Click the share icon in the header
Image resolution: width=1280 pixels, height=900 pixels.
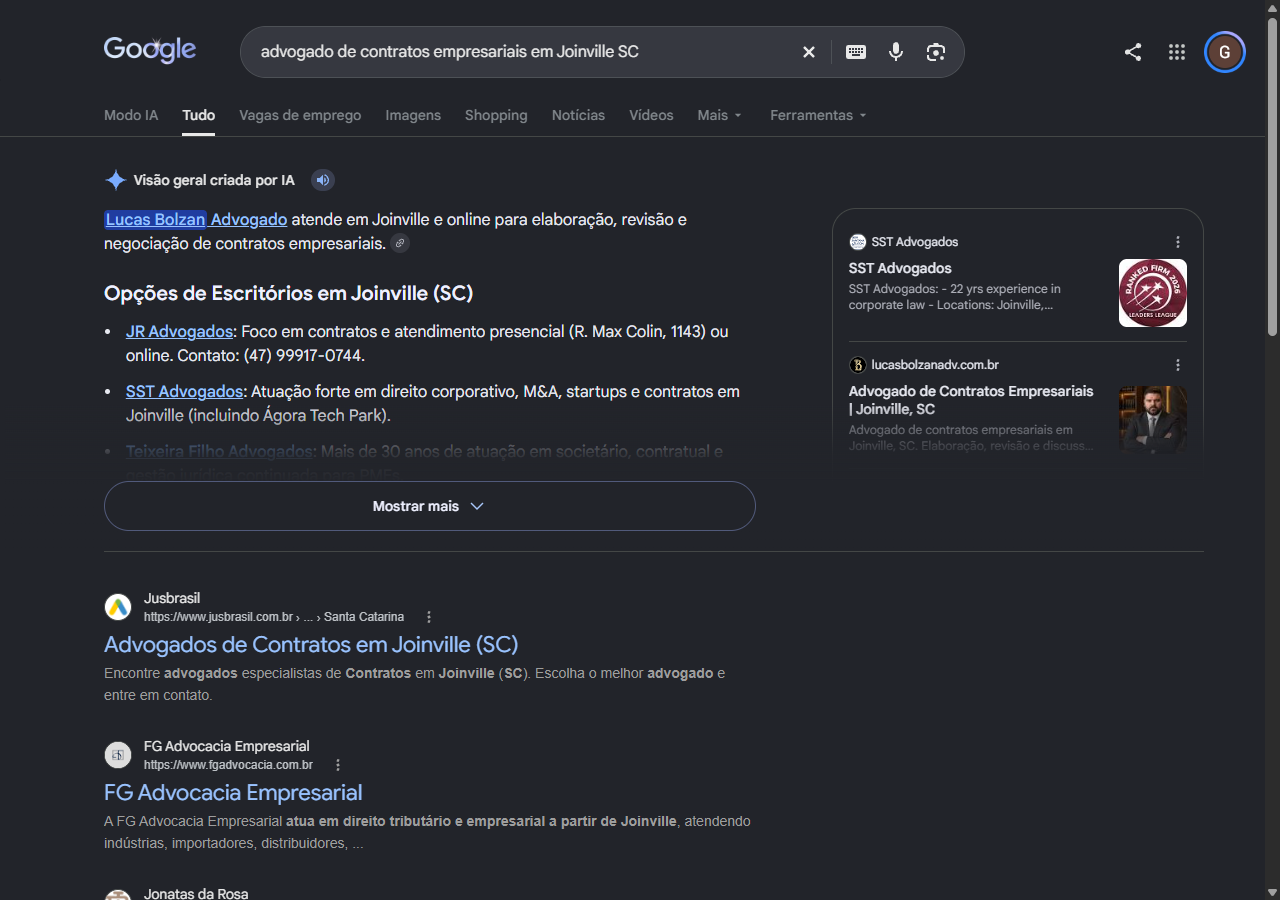coord(1133,52)
